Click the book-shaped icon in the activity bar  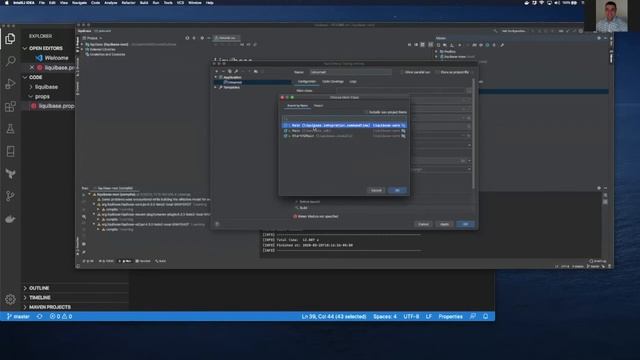tap(10, 151)
